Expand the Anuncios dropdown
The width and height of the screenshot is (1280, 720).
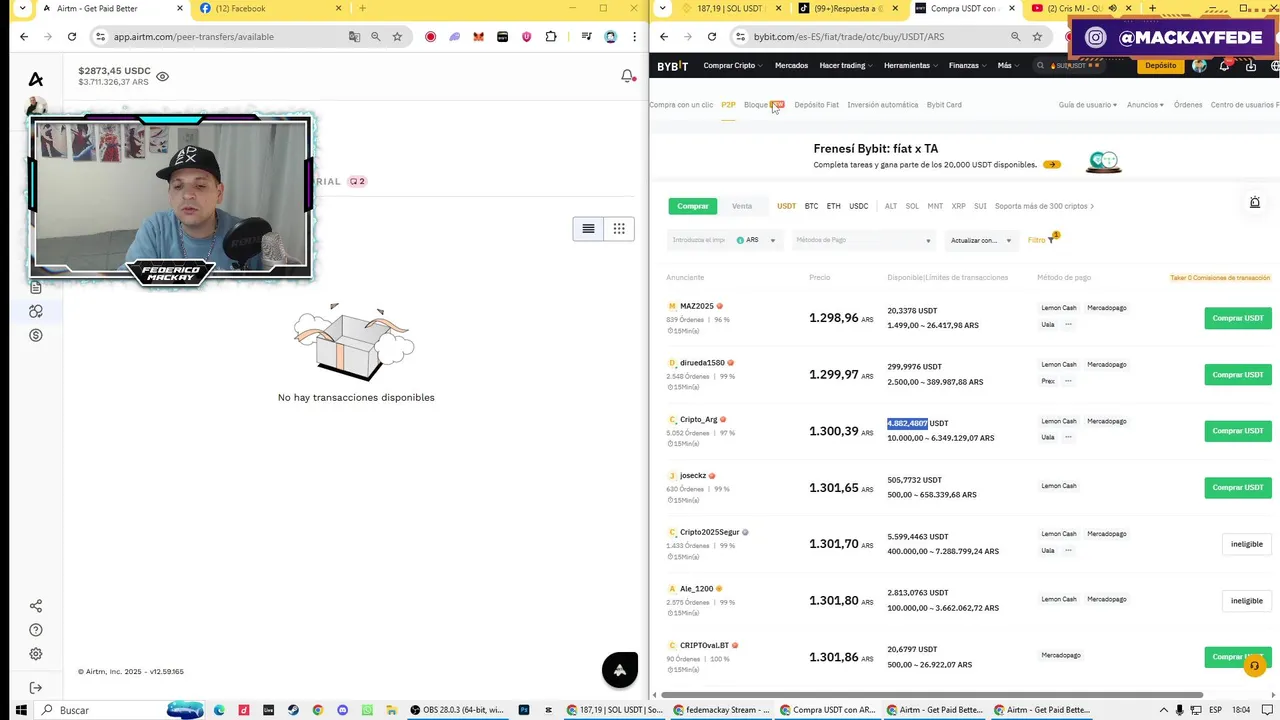1145,105
